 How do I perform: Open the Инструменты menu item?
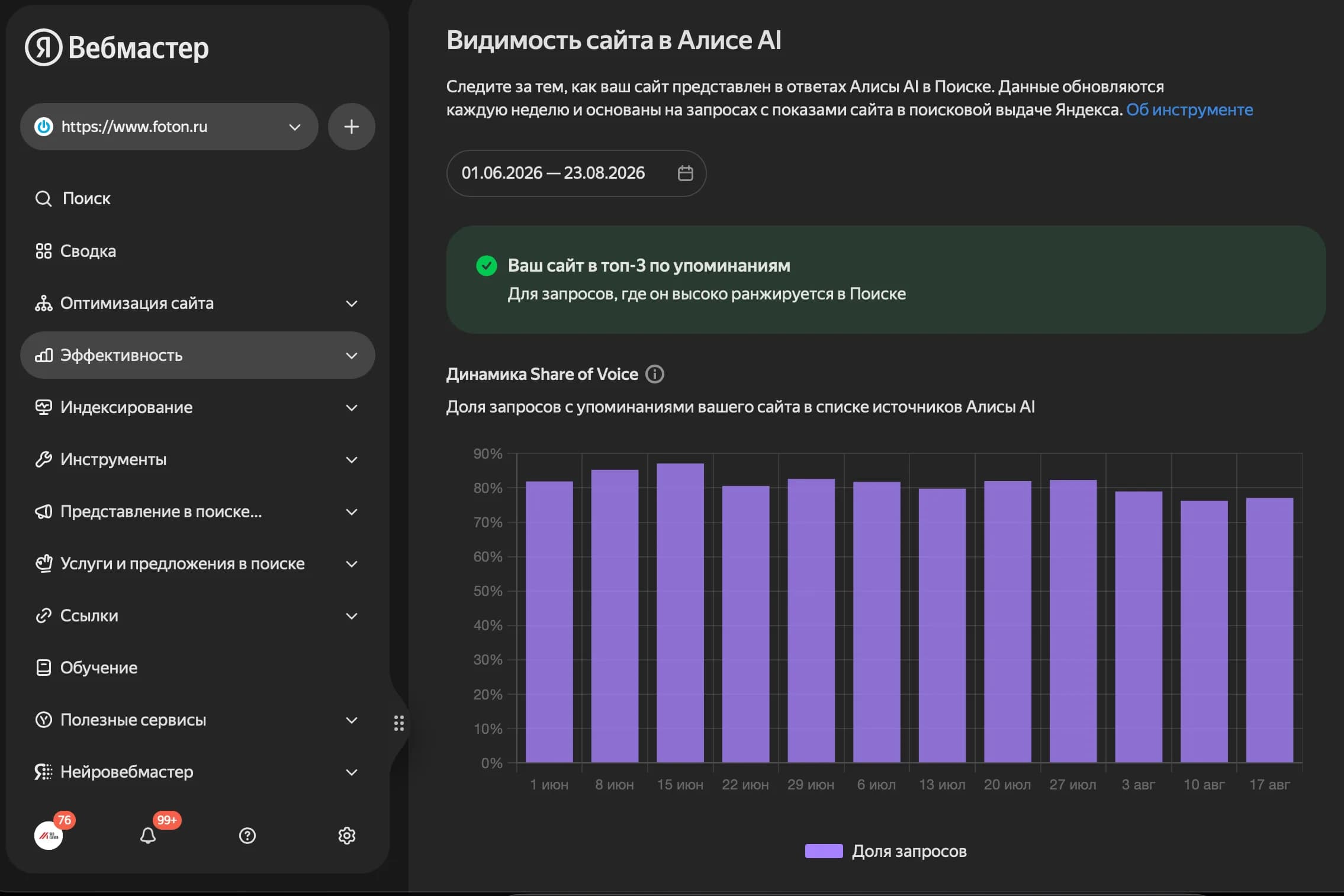[198, 459]
